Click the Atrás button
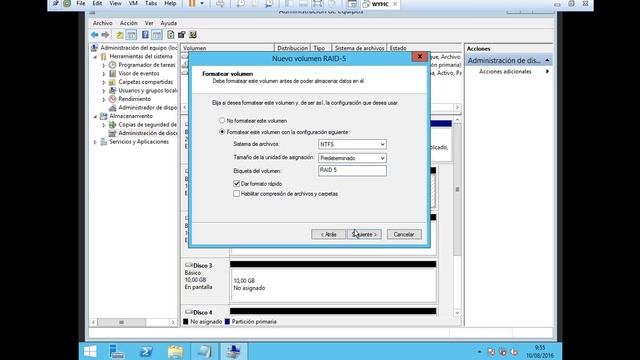 [328, 234]
